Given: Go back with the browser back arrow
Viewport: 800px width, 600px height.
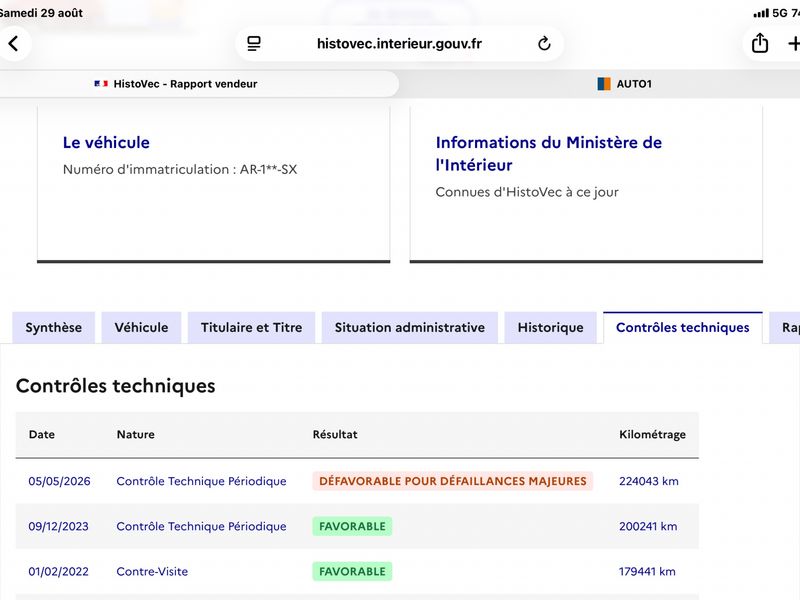Looking at the screenshot, I should (14, 44).
